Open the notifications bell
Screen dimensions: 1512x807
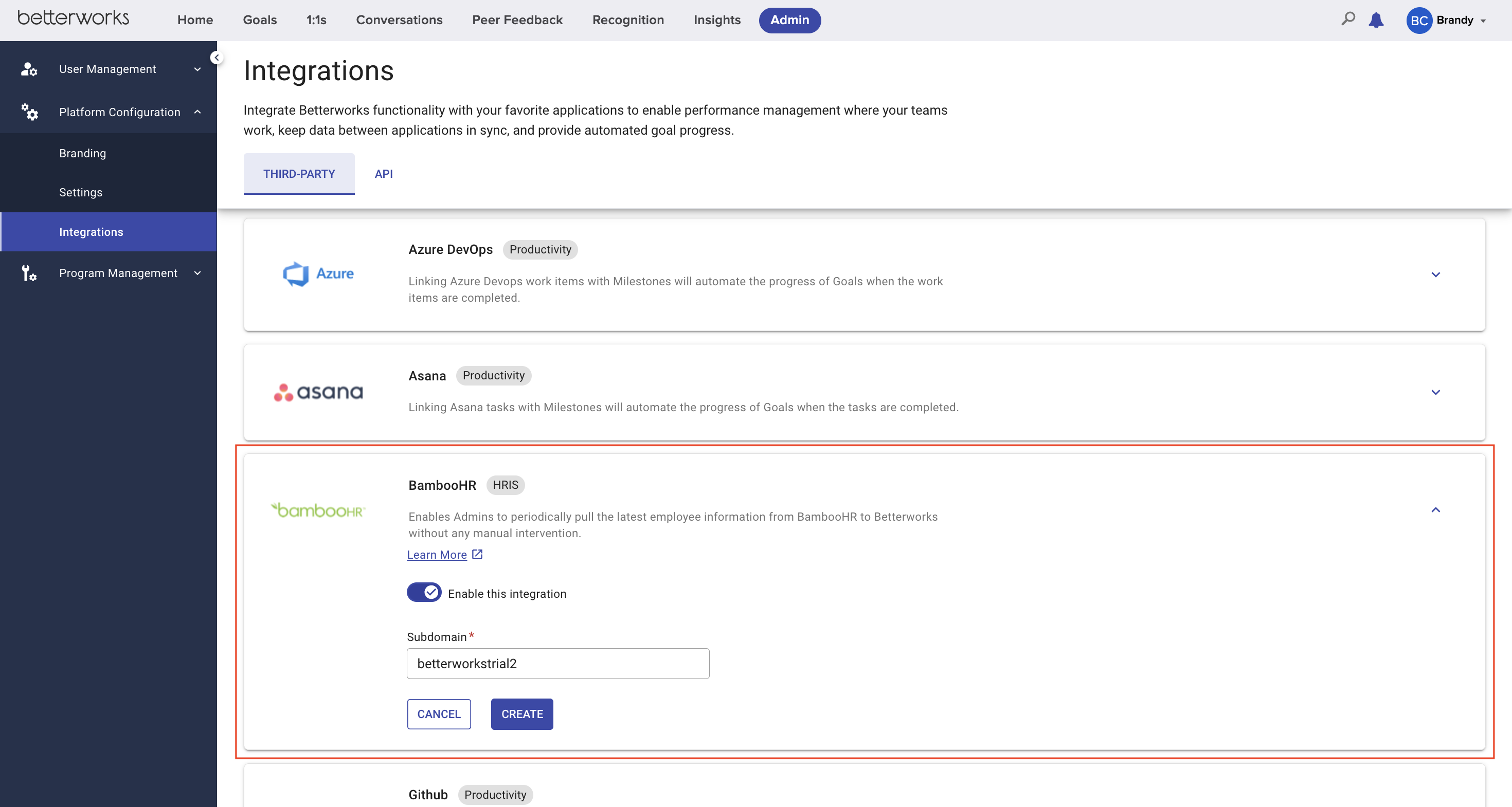tap(1376, 20)
